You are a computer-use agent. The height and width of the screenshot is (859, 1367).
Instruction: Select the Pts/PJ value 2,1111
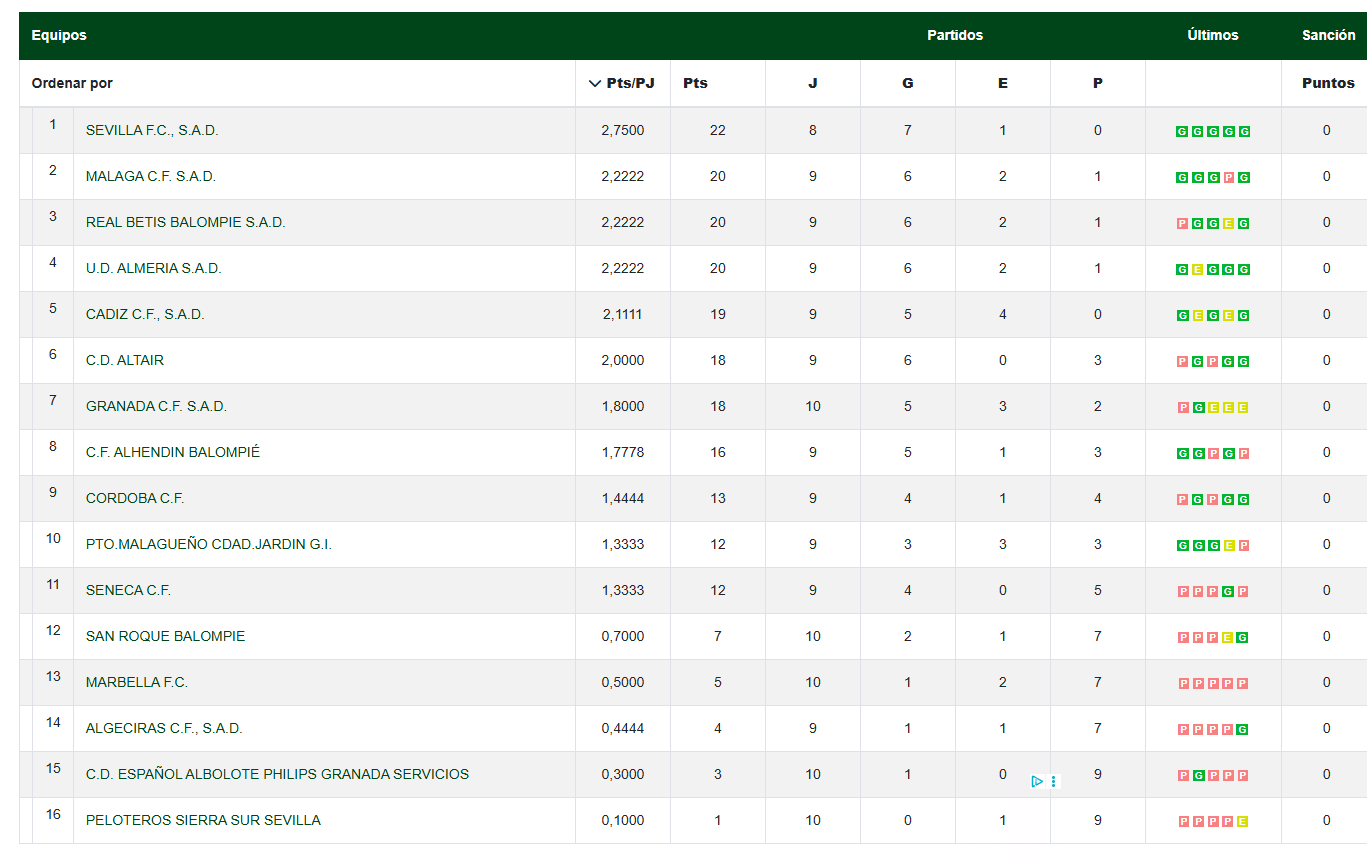pyautogui.click(x=623, y=314)
